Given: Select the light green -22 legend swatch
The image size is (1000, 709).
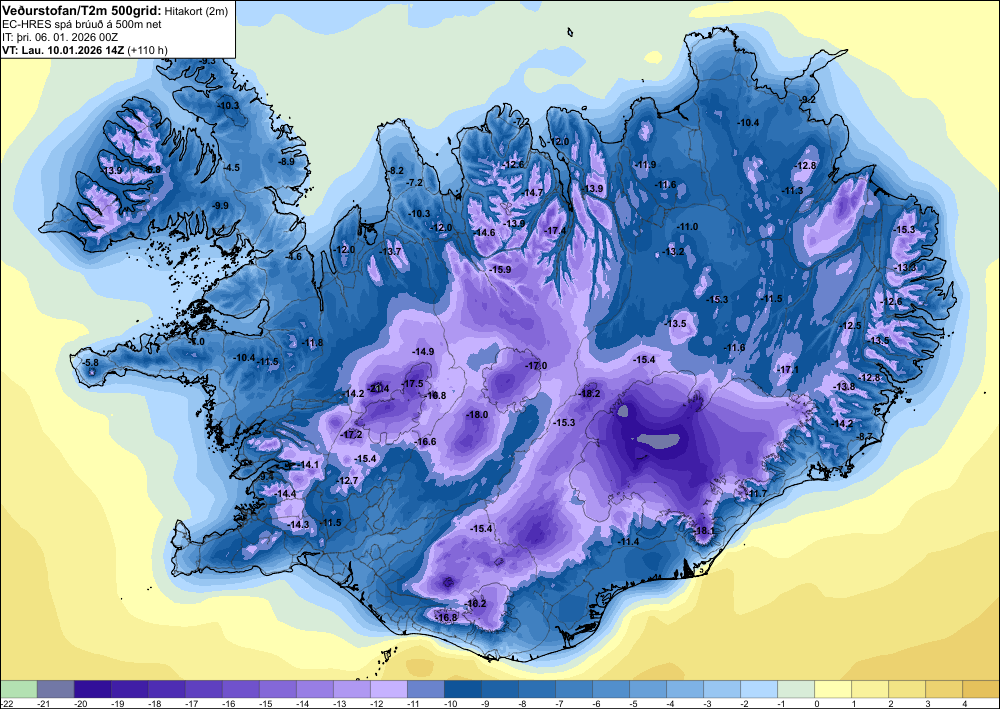Looking at the screenshot, I should 19,689.
